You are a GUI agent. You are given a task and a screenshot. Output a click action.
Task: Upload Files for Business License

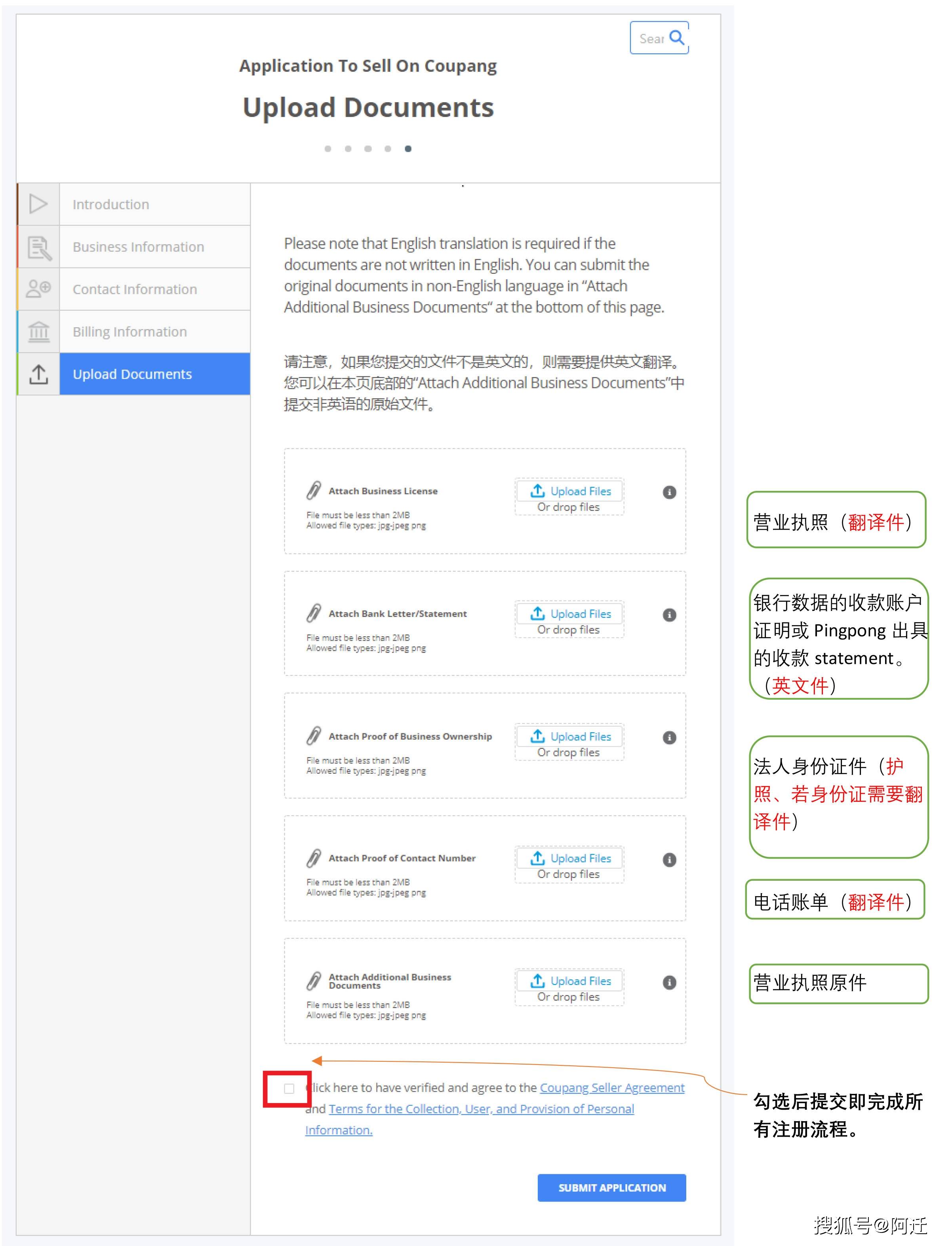pyautogui.click(x=570, y=491)
